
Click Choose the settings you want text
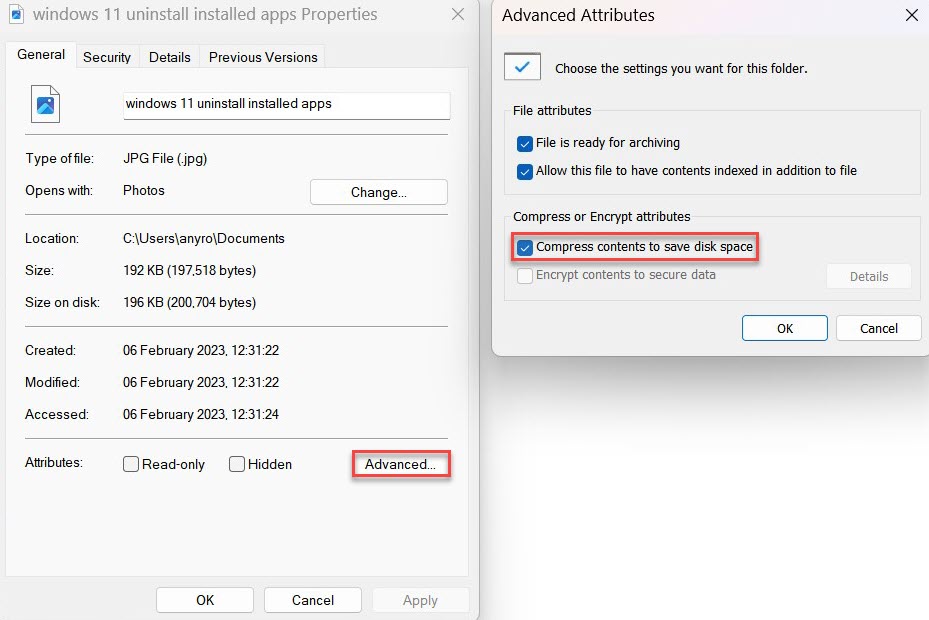(x=681, y=68)
